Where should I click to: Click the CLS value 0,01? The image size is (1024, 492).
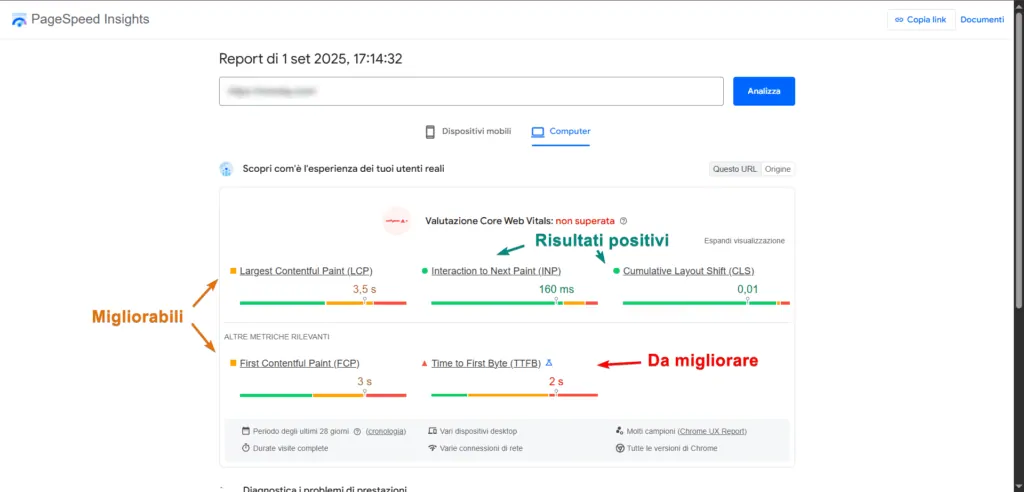click(x=748, y=289)
